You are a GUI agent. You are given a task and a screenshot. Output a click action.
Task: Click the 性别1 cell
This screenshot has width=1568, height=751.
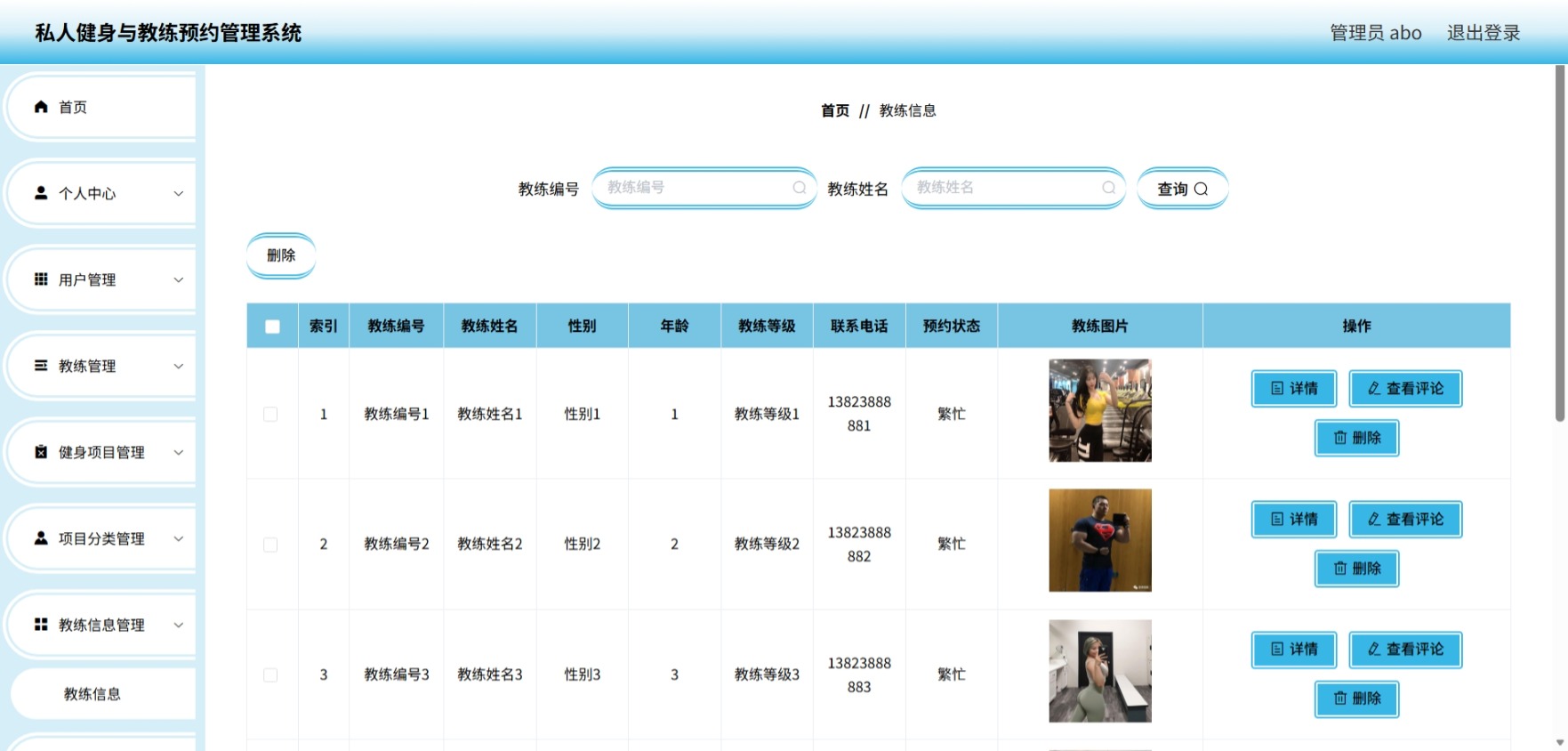pyautogui.click(x=583, y=414)
